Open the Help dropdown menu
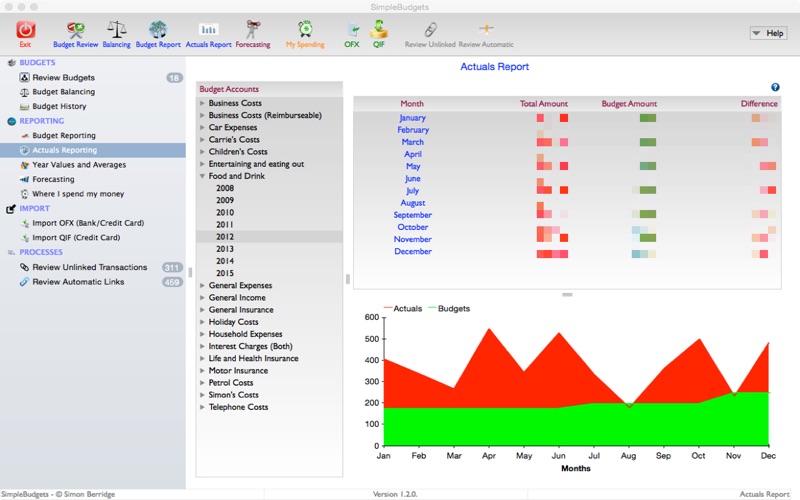 [768, 33]
